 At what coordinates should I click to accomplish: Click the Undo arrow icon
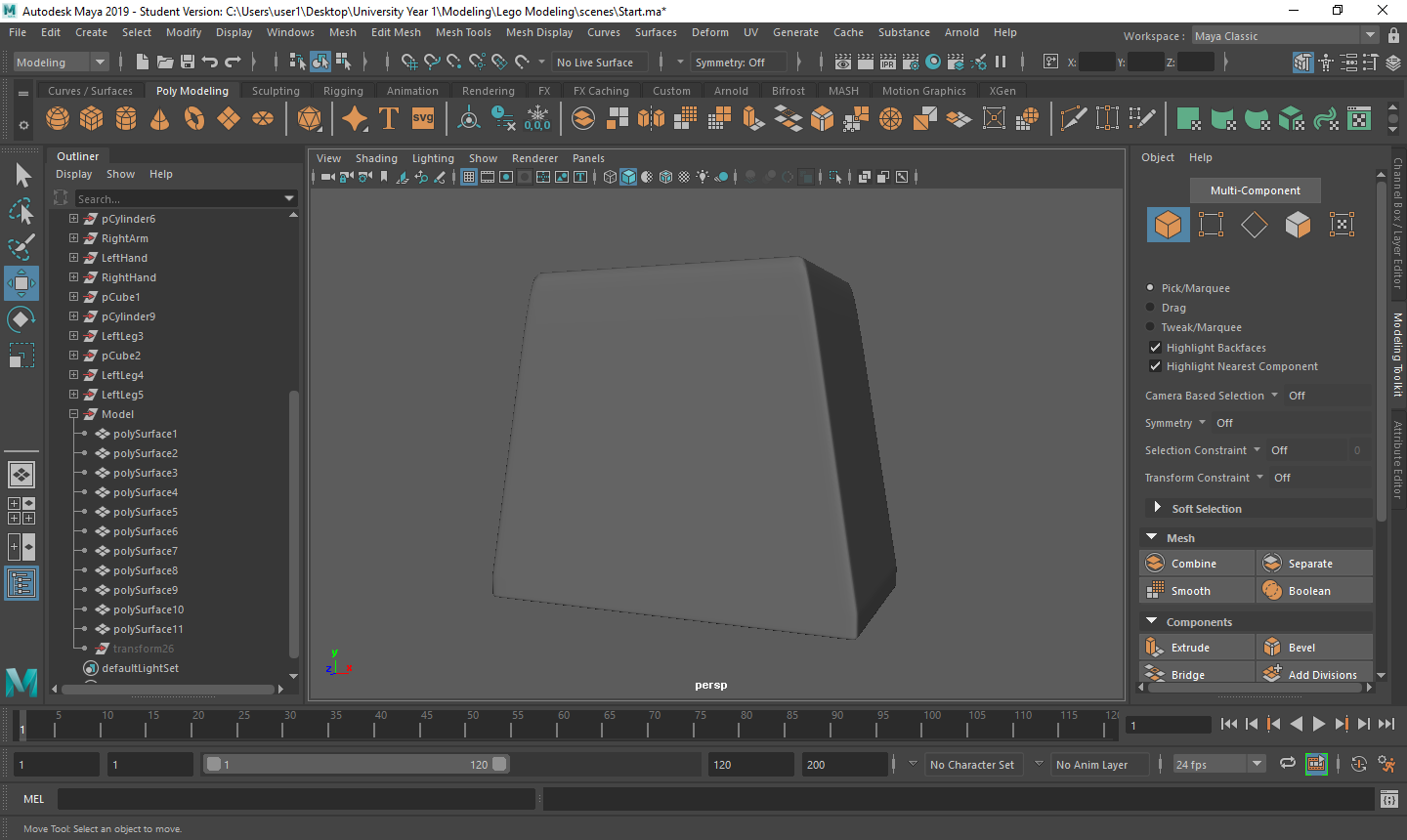pyautogui.click(x=210, y=63)
